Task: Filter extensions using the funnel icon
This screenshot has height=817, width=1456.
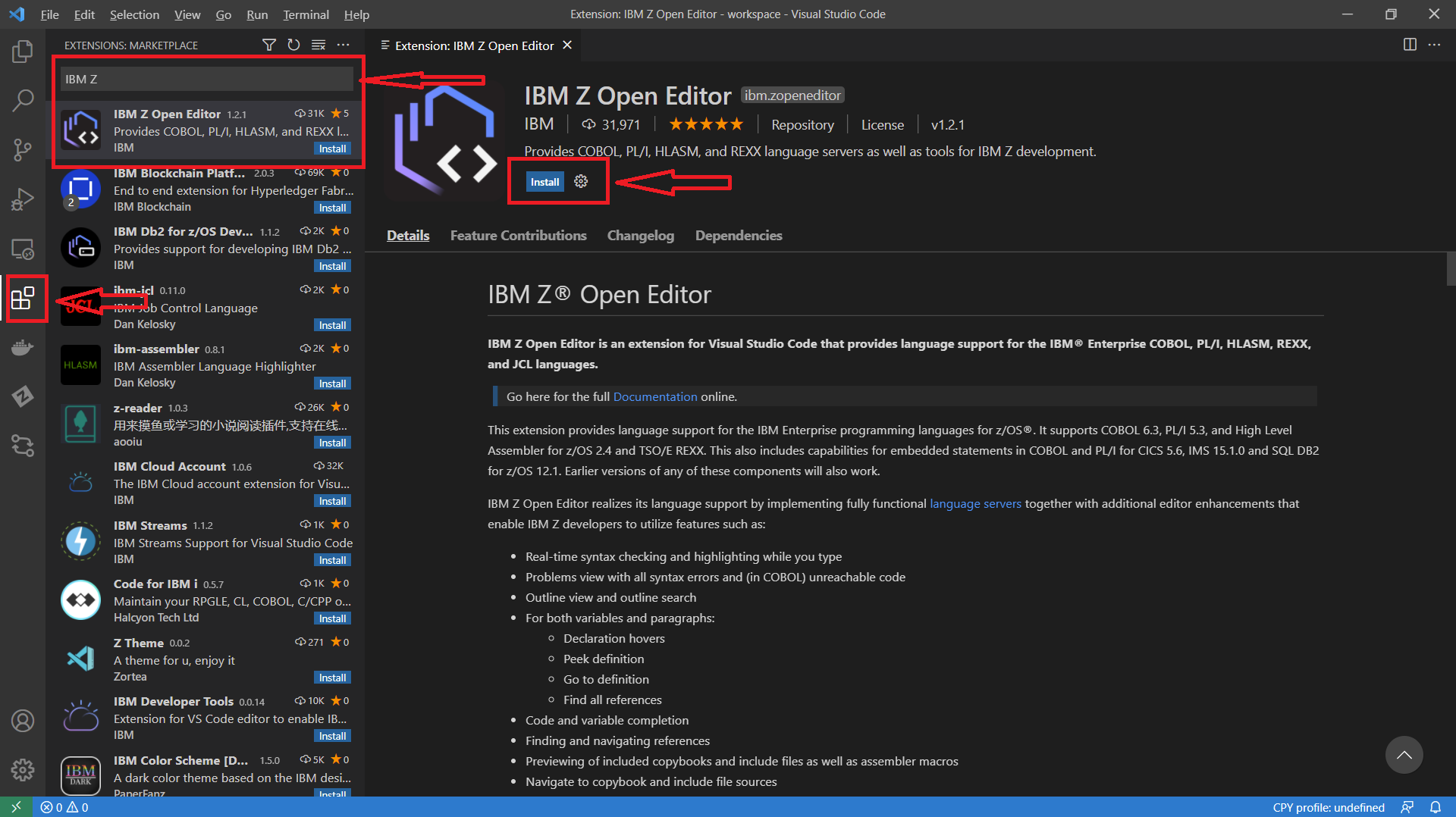Action: (x=268, y=45)
